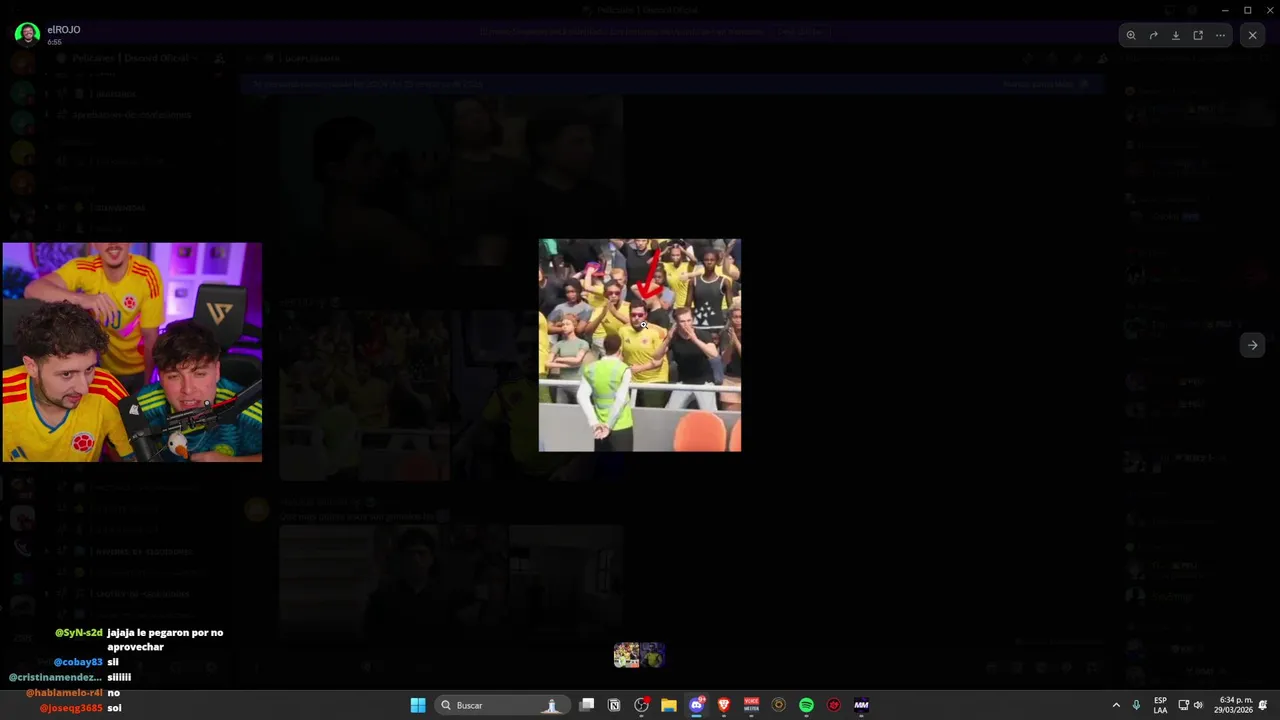
Task: Open the three-dots more options menu
Action: [1220, 35]
